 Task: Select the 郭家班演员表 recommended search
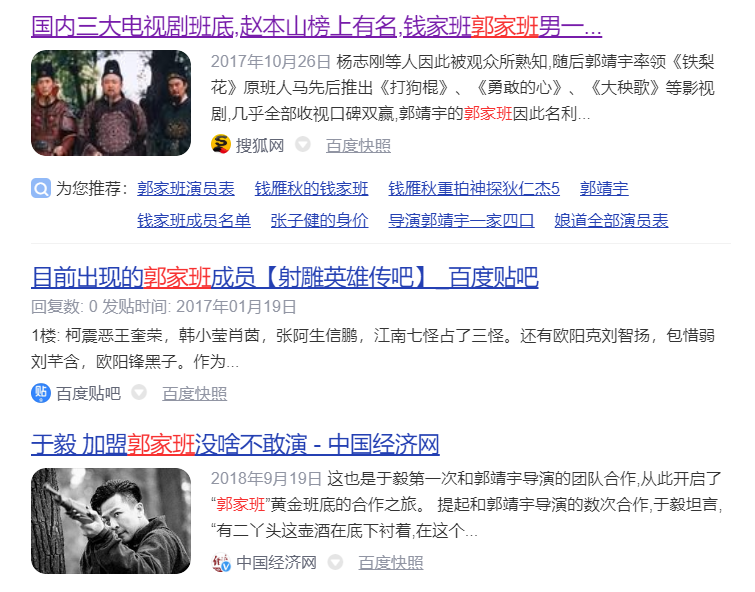pyautogui.click(x=186, y=188)
